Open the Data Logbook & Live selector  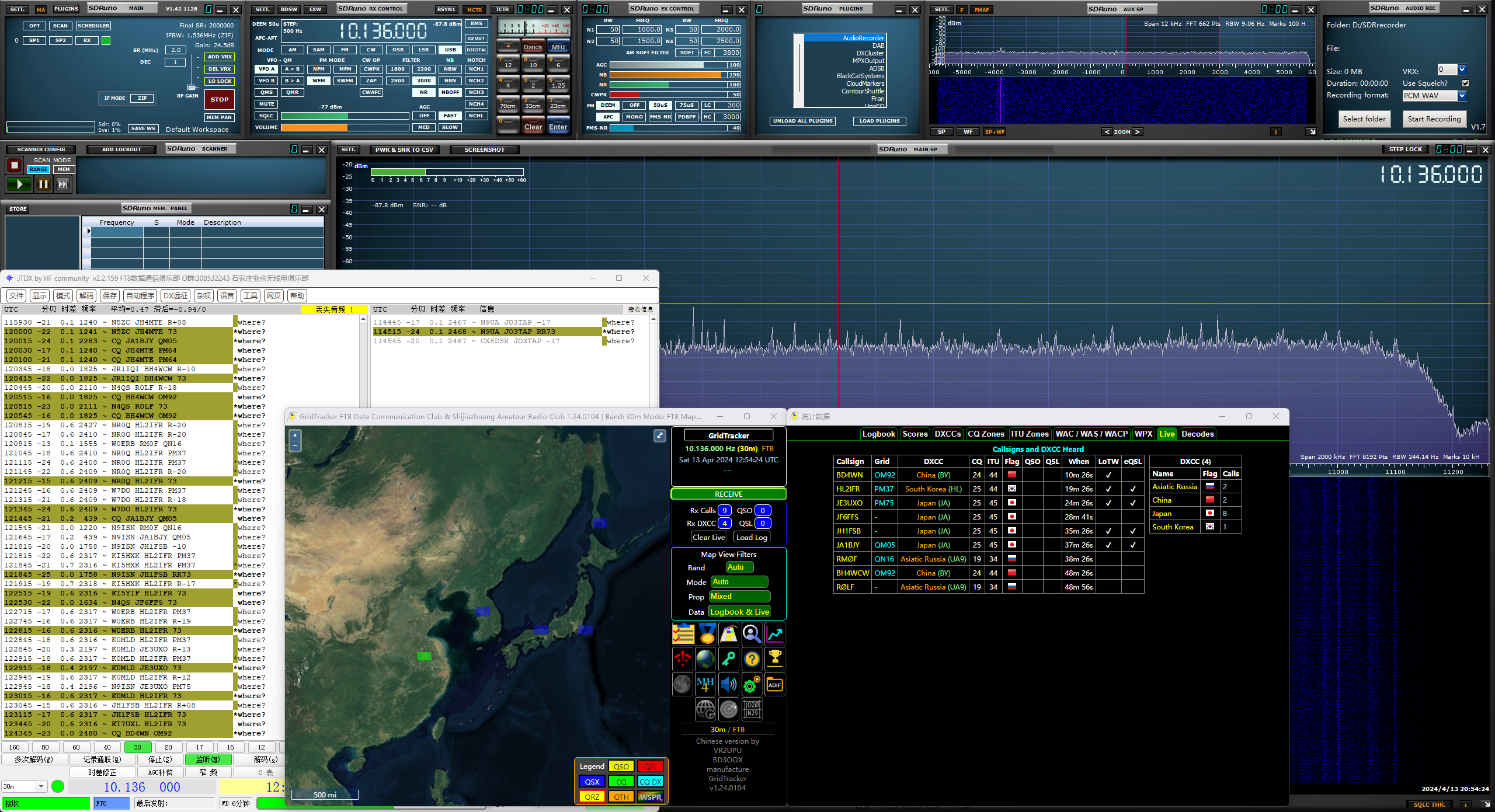point(739,612)
